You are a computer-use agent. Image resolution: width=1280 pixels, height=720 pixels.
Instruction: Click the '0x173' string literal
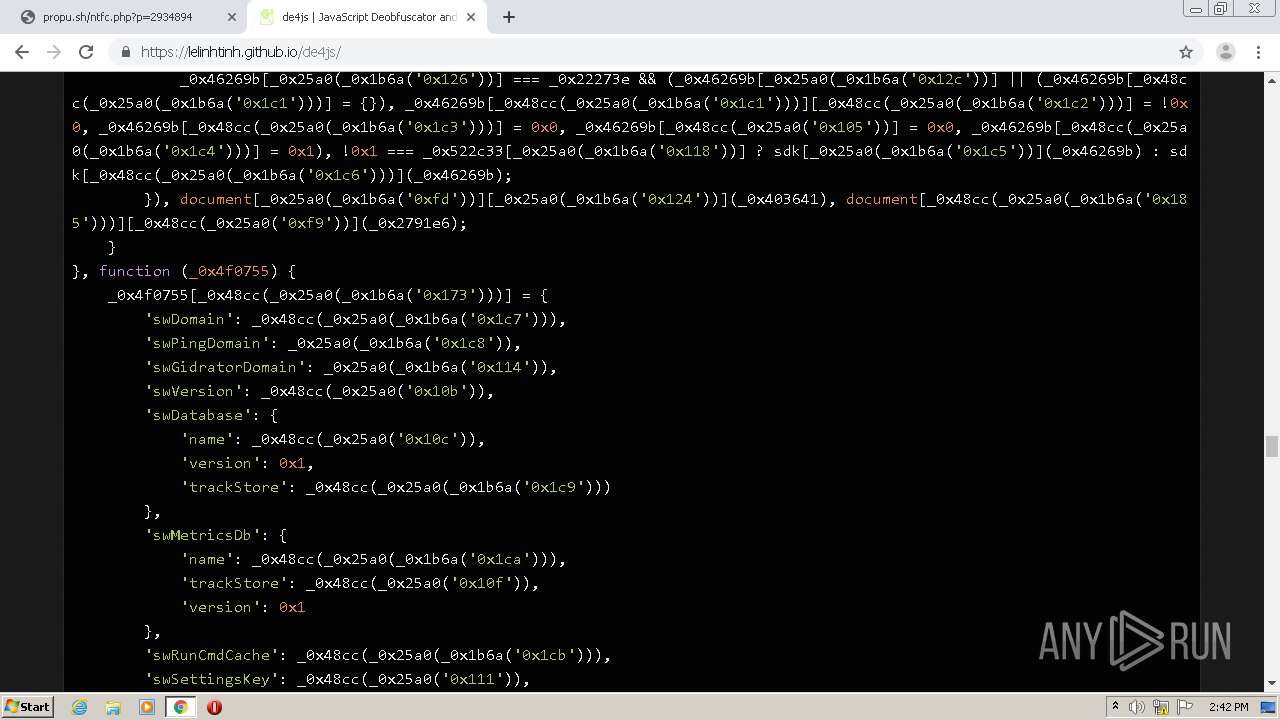[x=447, y=295]
